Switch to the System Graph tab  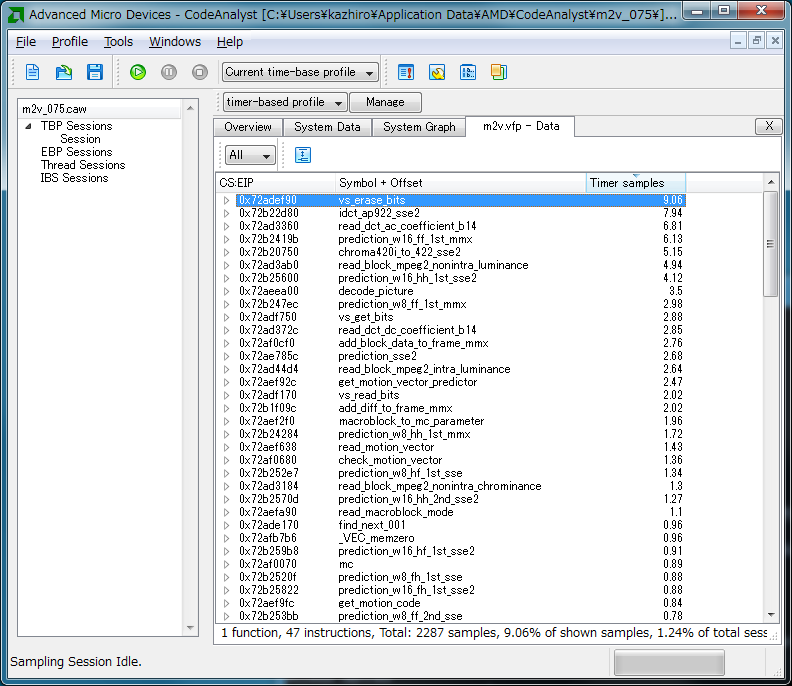(418, 127)
